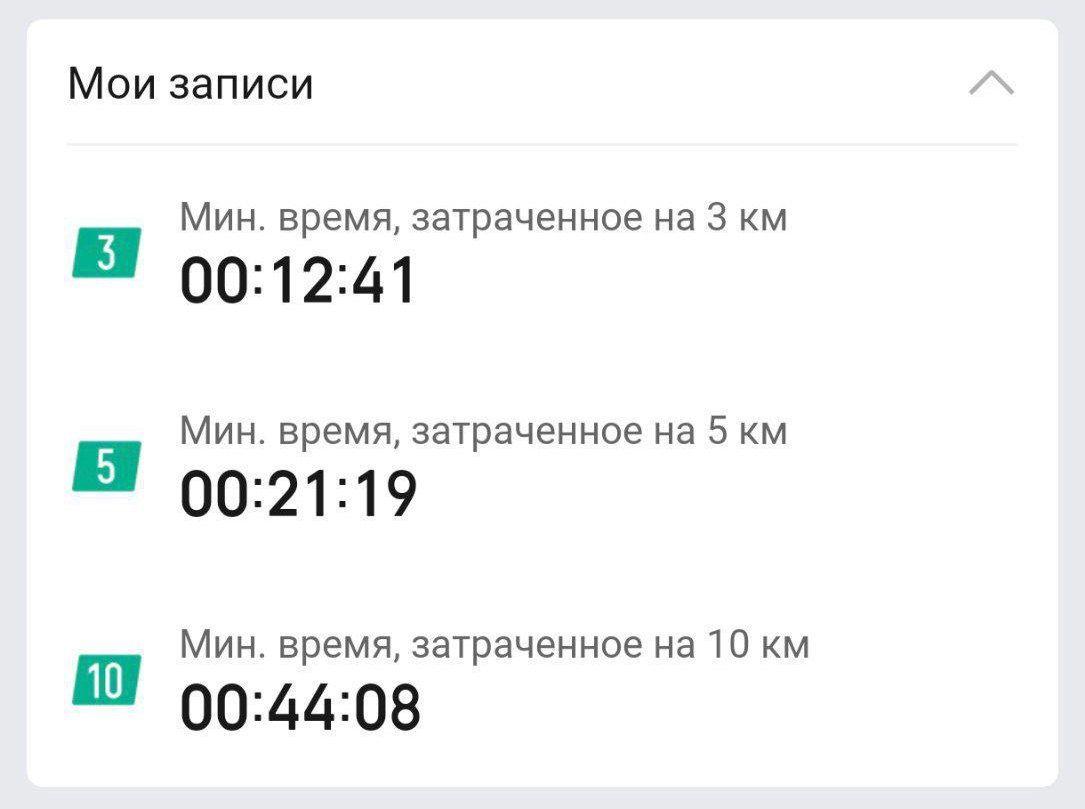Viewport: 1085px width, 809px height.
Task: Open "Мин. время, затраченное на 5 км" label
Action: [483, 431]
